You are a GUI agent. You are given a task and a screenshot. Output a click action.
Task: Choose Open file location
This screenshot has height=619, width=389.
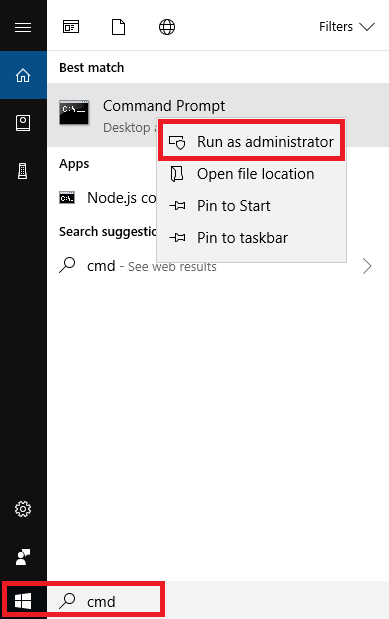pyautogui.click(x=252, y=174)
